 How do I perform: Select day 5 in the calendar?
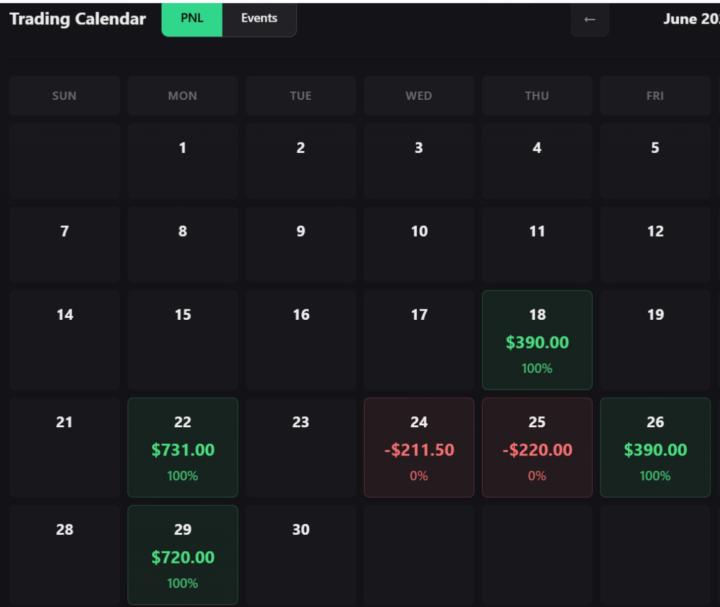655,161
